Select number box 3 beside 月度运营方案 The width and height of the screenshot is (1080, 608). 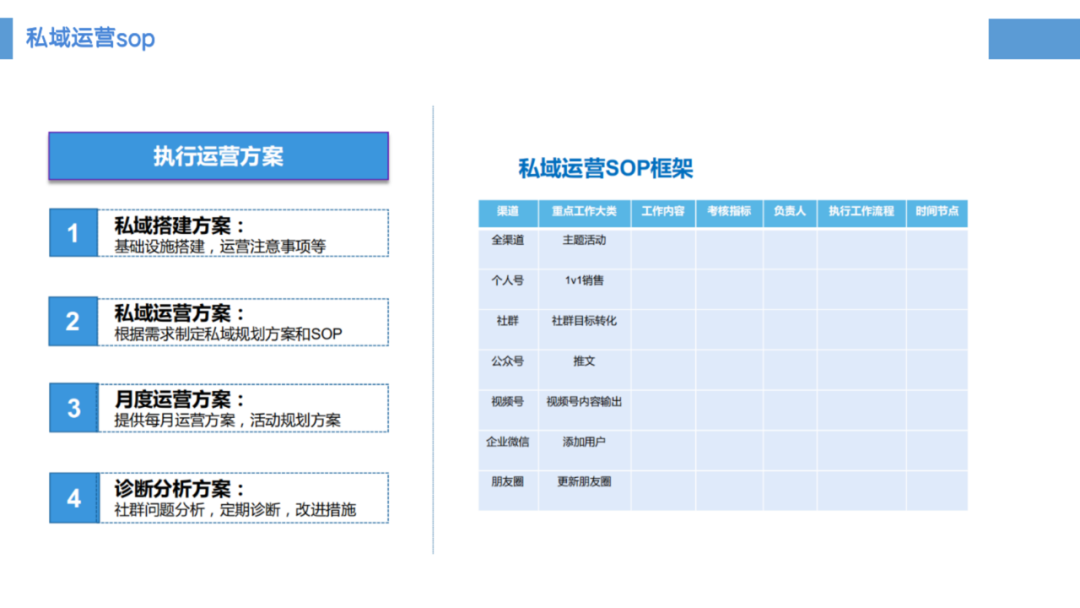click(73, 408)
